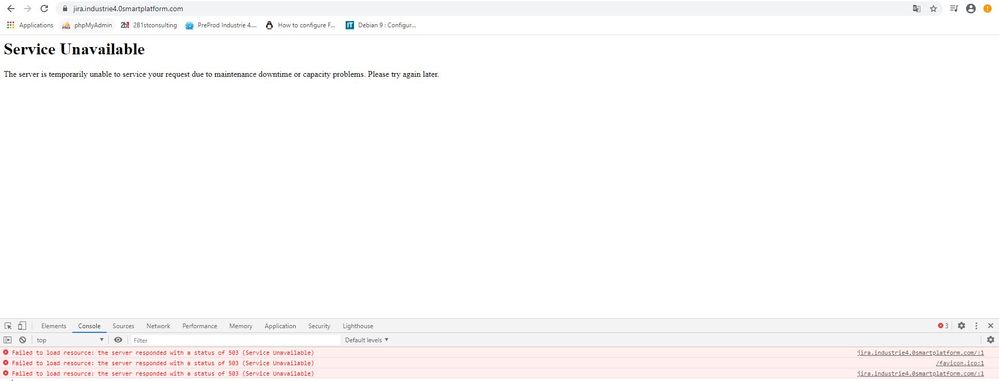Screen dimensions: 999x381
Task: Show the console sidebar
Action: pyautogui.click(x=8, y=340)
